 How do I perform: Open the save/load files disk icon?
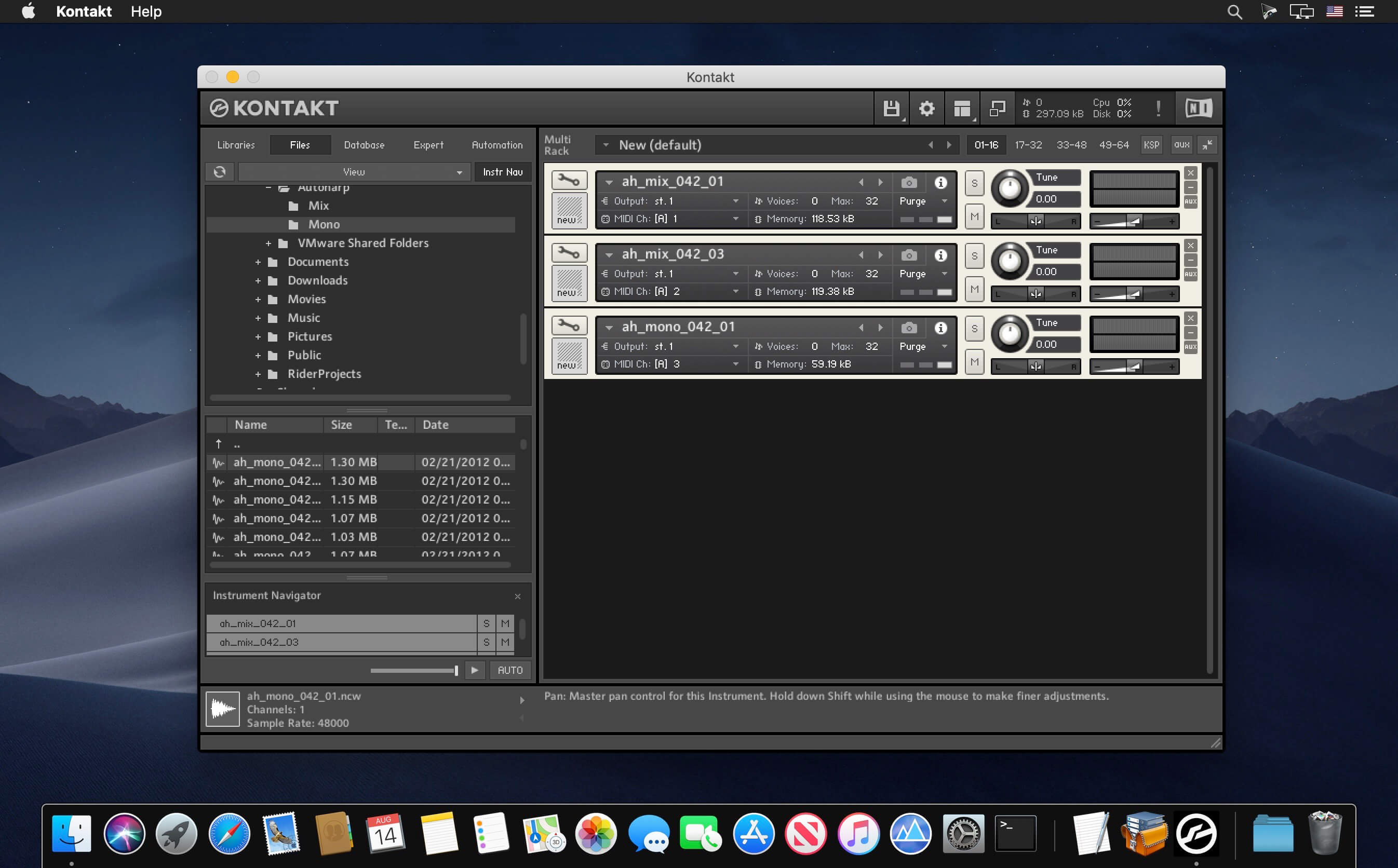pyautogui.click(x=891, y=108)
